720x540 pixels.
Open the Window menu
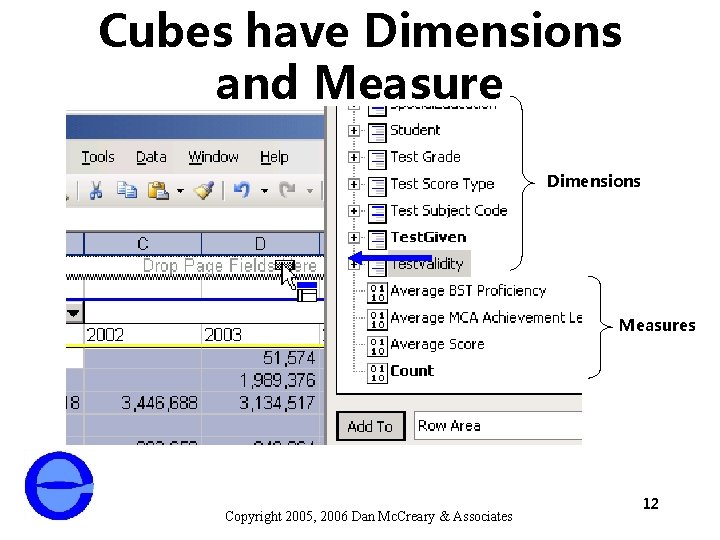pos(213,157)
